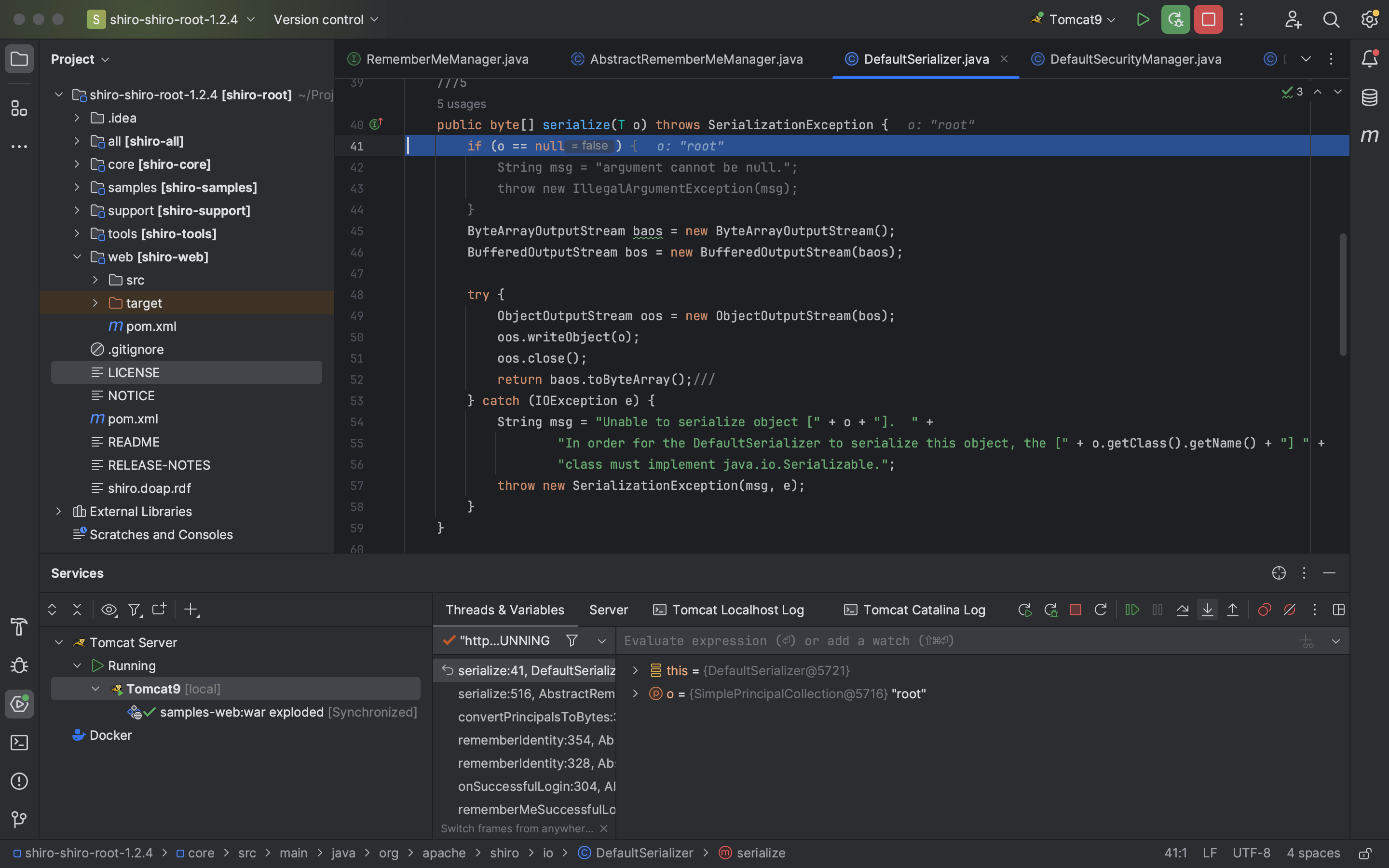
Task: Open the thread selector dropdown
Action: point(601,641)
